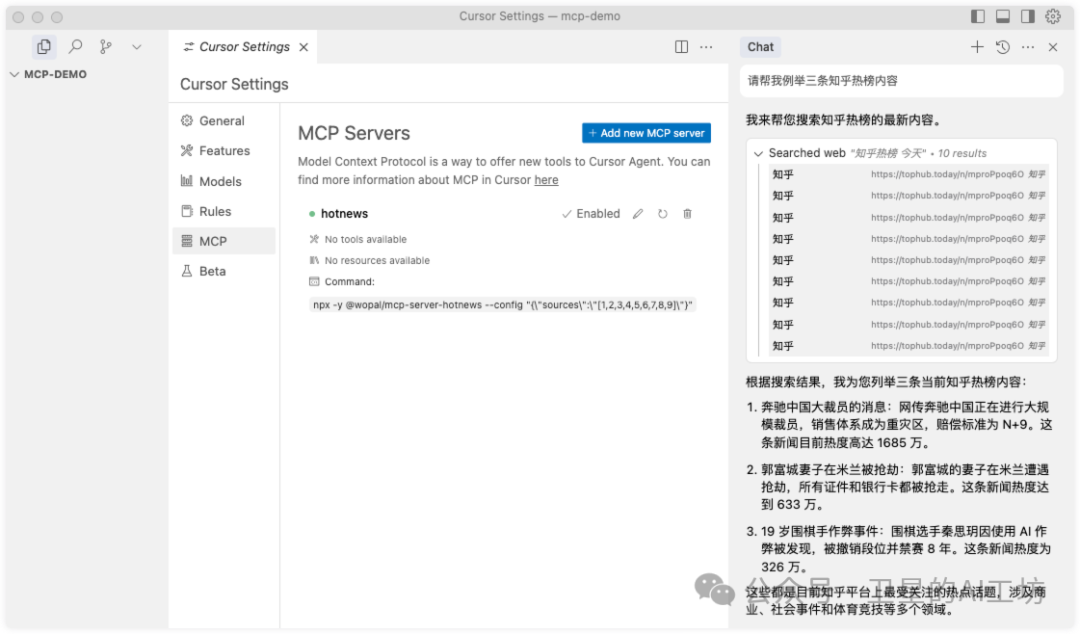Toggle hotnews server Enabled state

point(591,214)
